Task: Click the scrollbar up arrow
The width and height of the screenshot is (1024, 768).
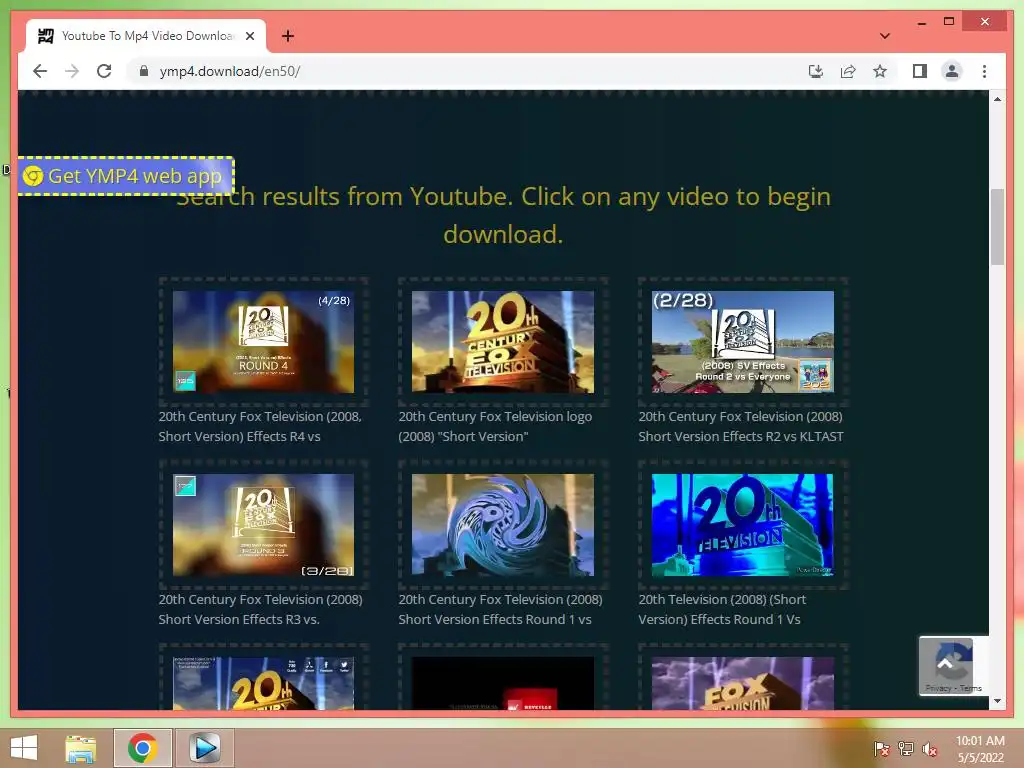Action: pyautogui.click(x=997, y=99)
